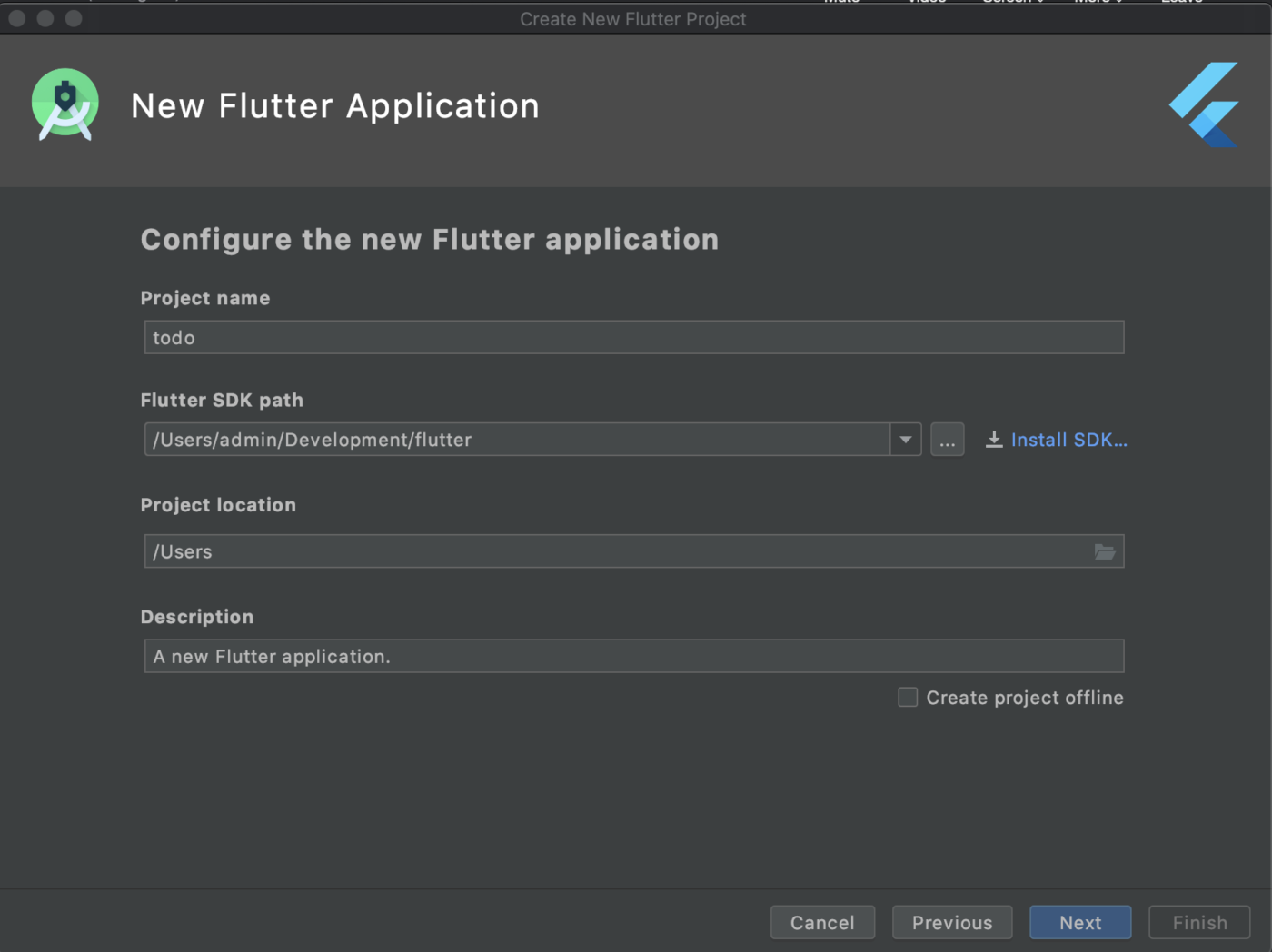Viewport: 1272px width, 952px height.
Task: Enable Create project offline checkbox
Action: coord(908,697)
